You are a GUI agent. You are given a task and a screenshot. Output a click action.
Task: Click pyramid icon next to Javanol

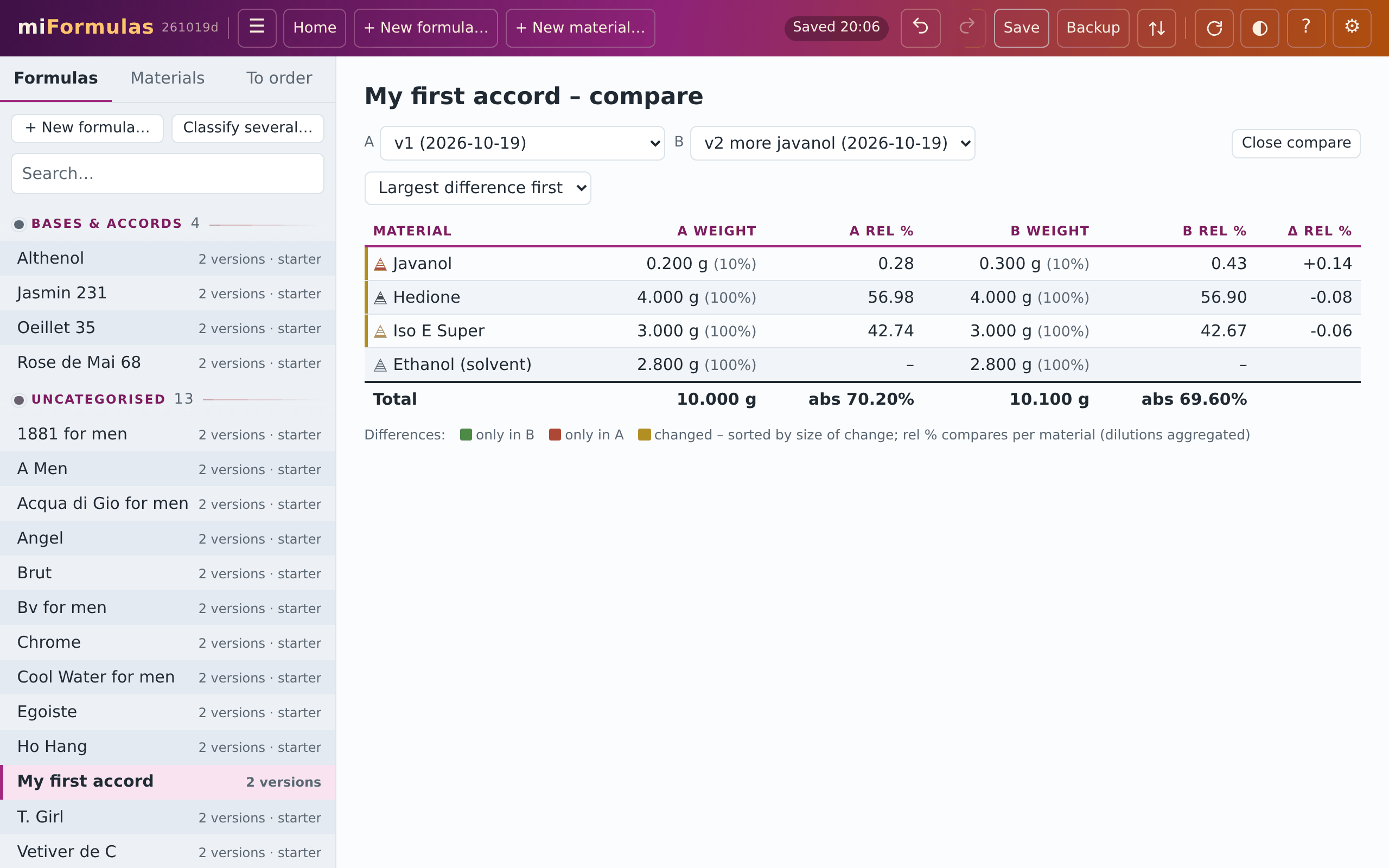tap(380, 264)
